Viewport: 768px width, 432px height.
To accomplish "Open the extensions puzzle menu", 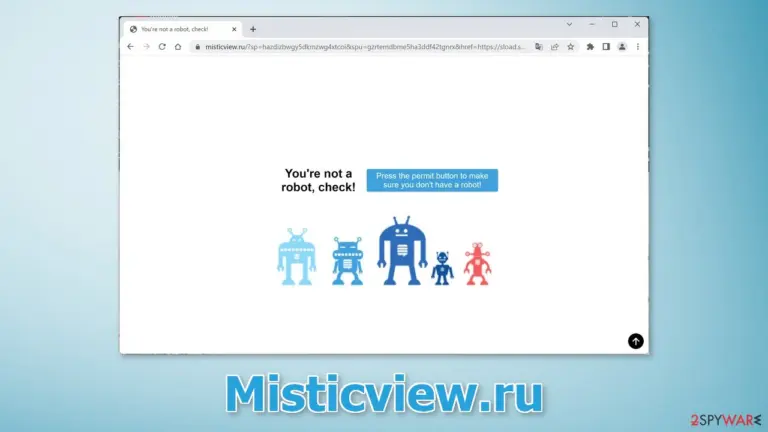I will tap(590, 47).
